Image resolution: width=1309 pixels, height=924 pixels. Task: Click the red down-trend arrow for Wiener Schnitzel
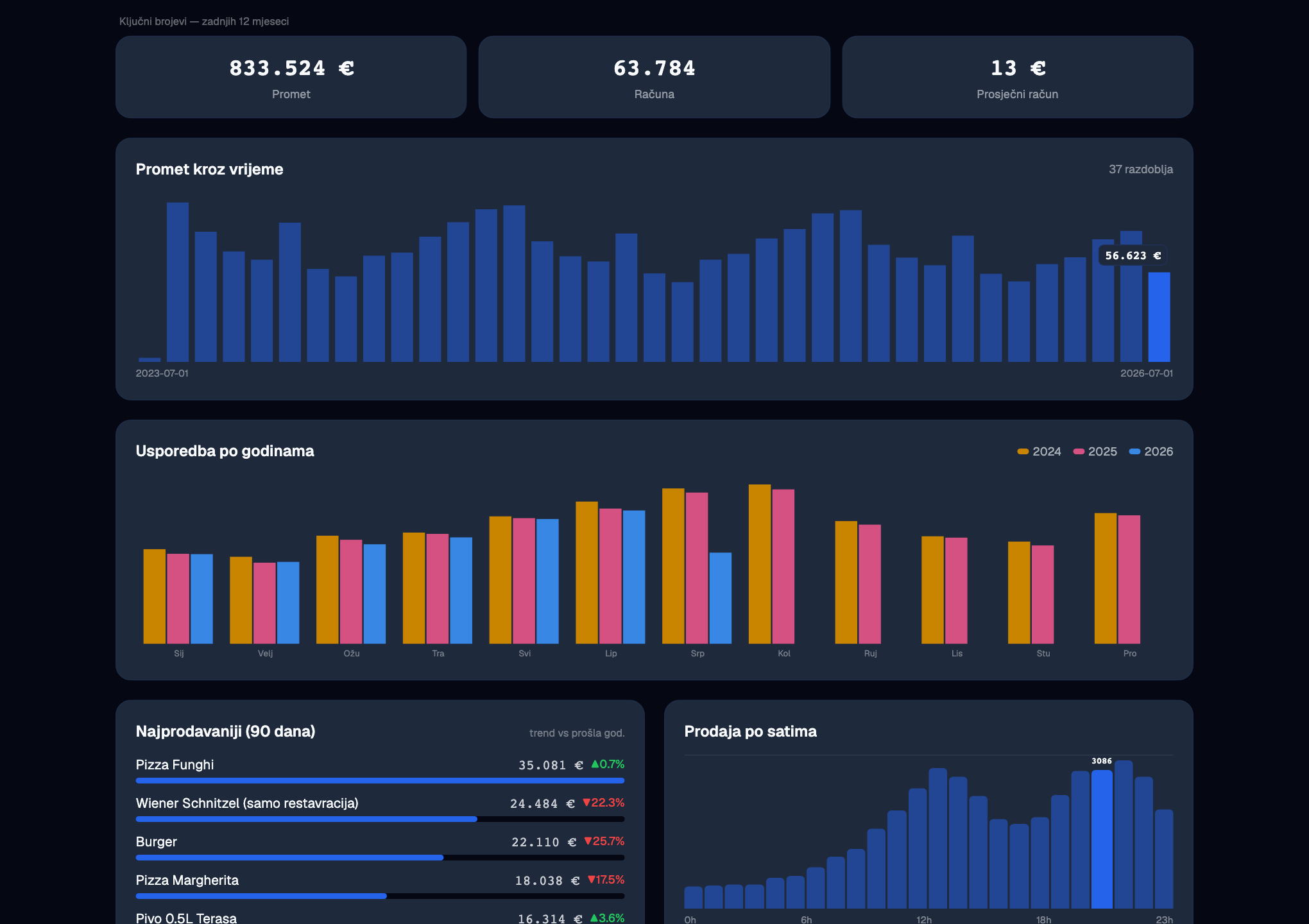pos(586,803)
